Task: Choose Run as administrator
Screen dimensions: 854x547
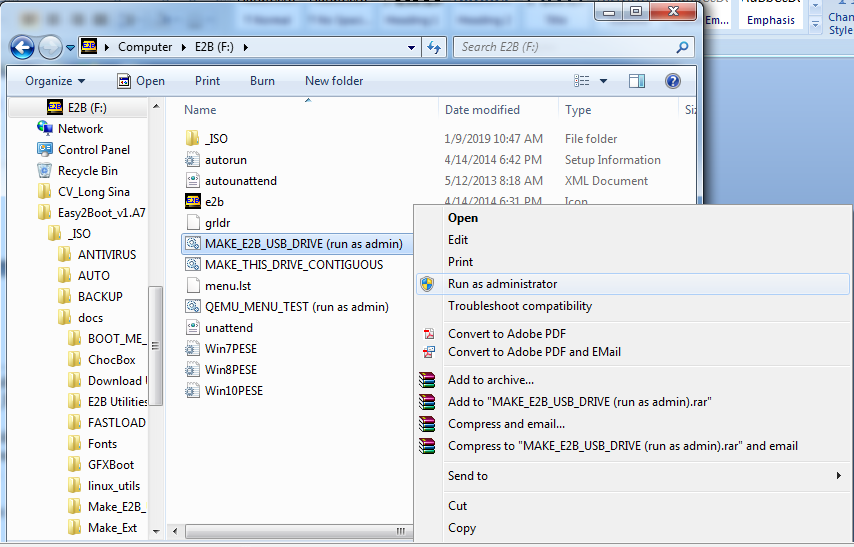Action: pos(502,284)
